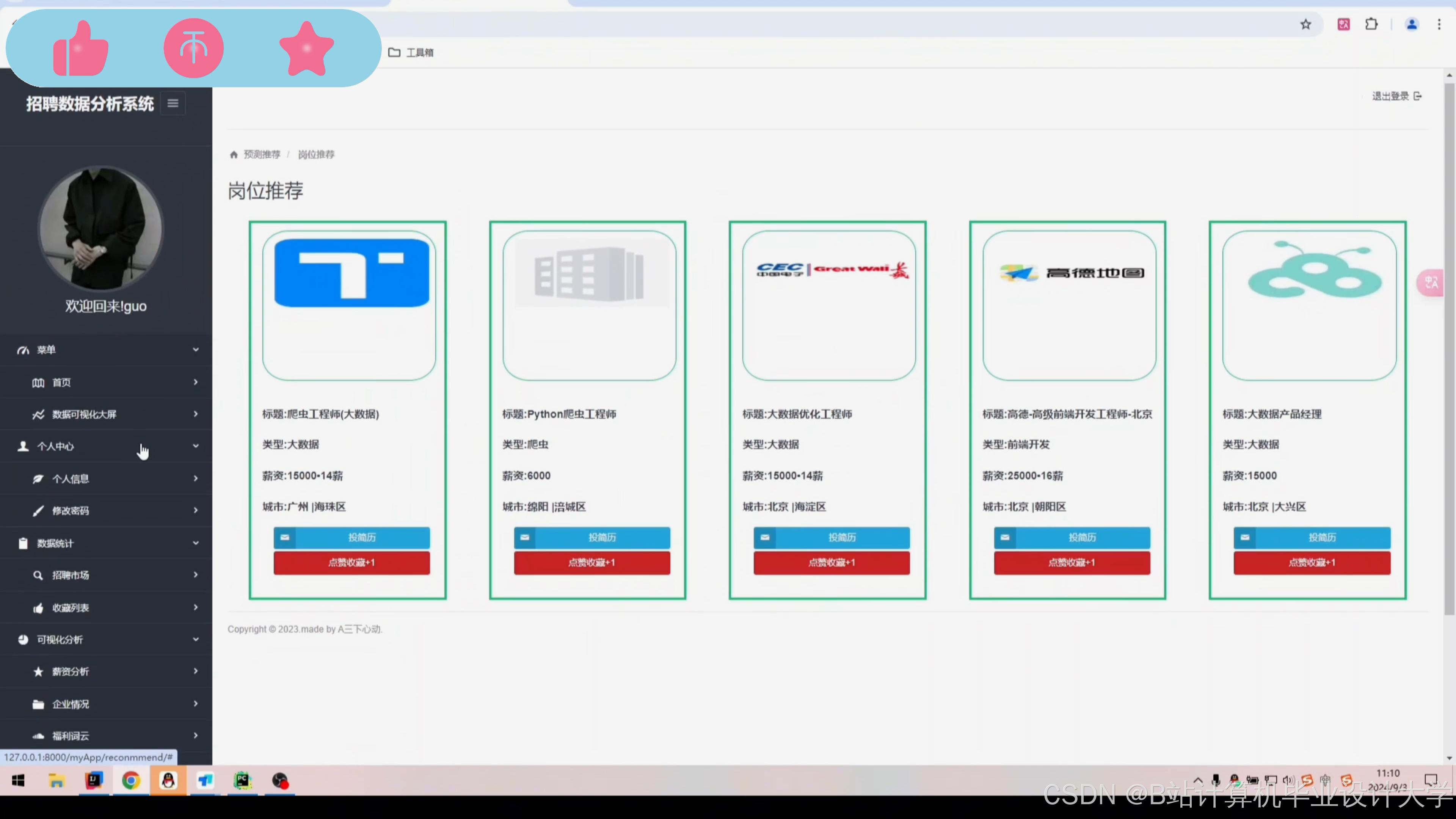Click the browser bookmark star icon

1305,24
